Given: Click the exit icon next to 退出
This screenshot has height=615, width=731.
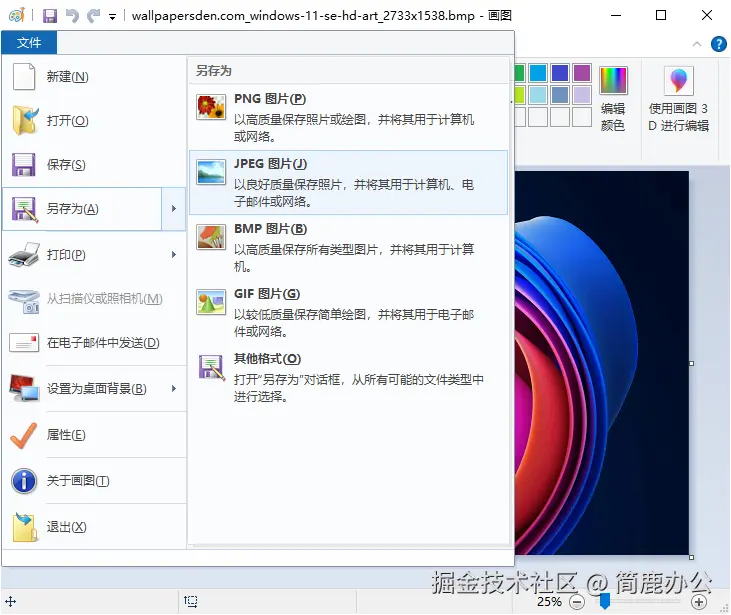Looking at the screenshot, I should (x=25, y=527).
